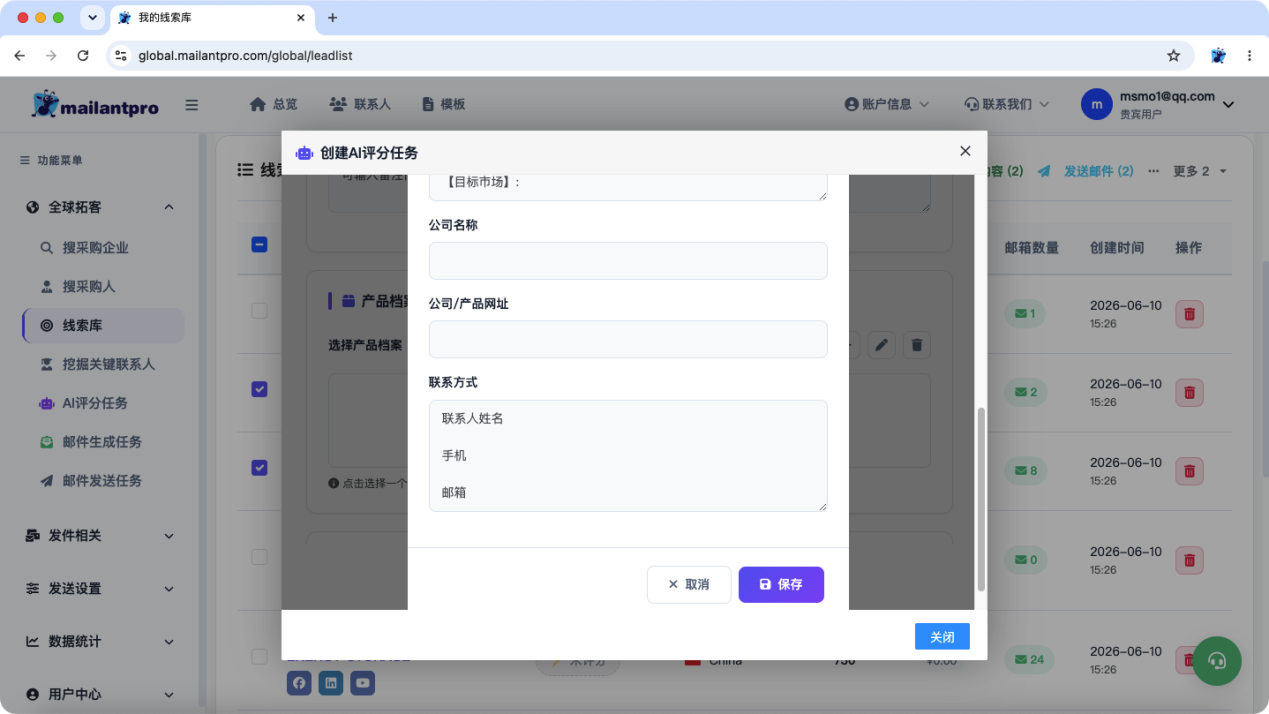Click 发送邮件 (2) action link
The width and height of the screenshot is (1269, 714).
point(1086,171)
